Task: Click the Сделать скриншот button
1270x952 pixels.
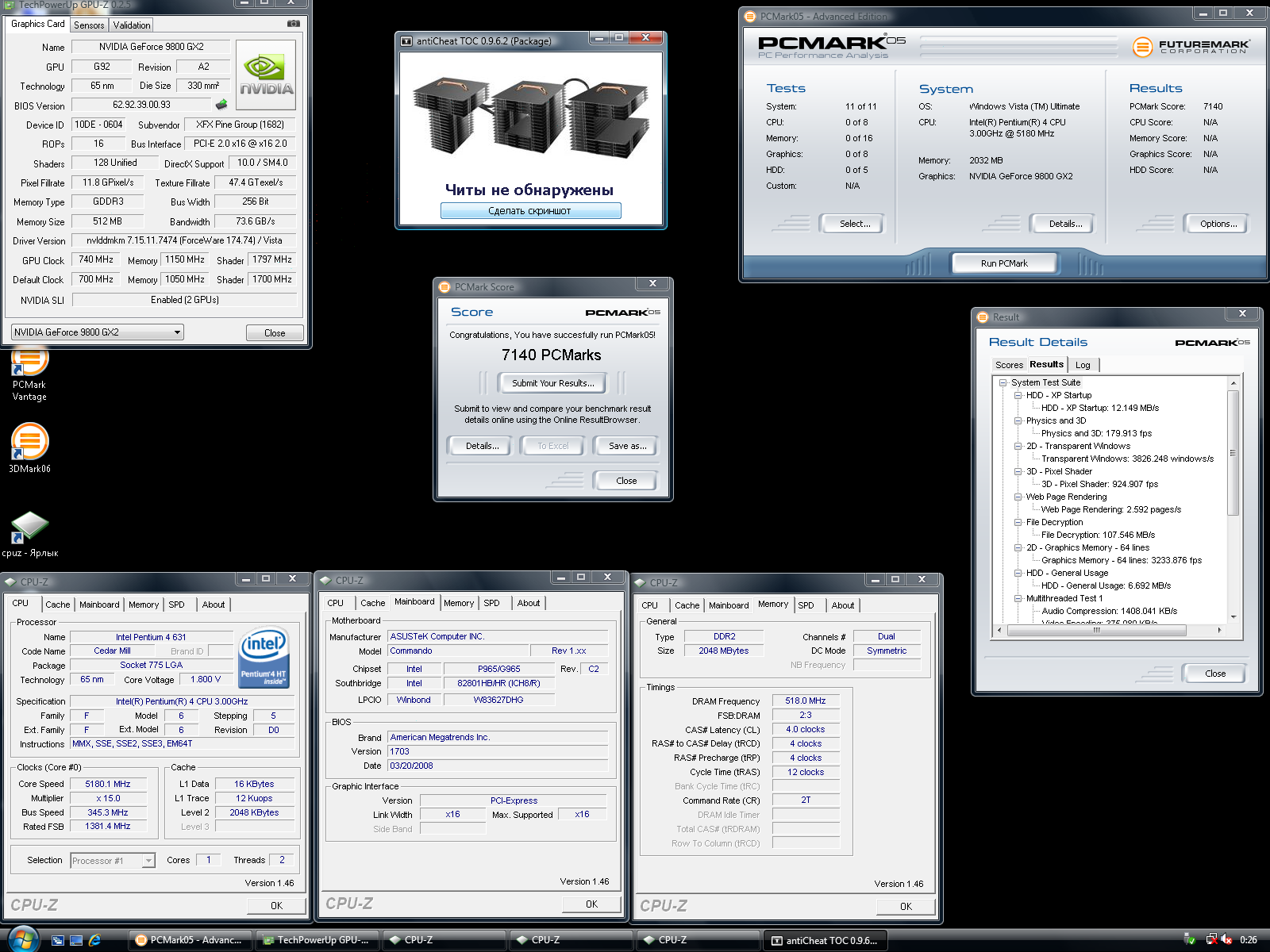Action: pyautogui.click(x=530, y=211)
